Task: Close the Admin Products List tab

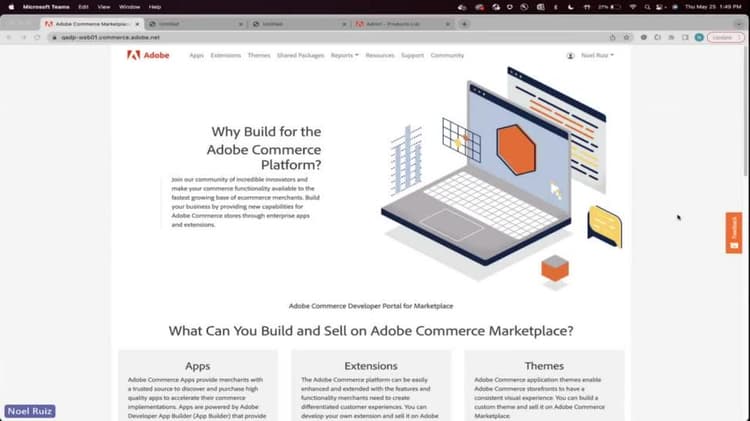Action: tap(448, 24)
